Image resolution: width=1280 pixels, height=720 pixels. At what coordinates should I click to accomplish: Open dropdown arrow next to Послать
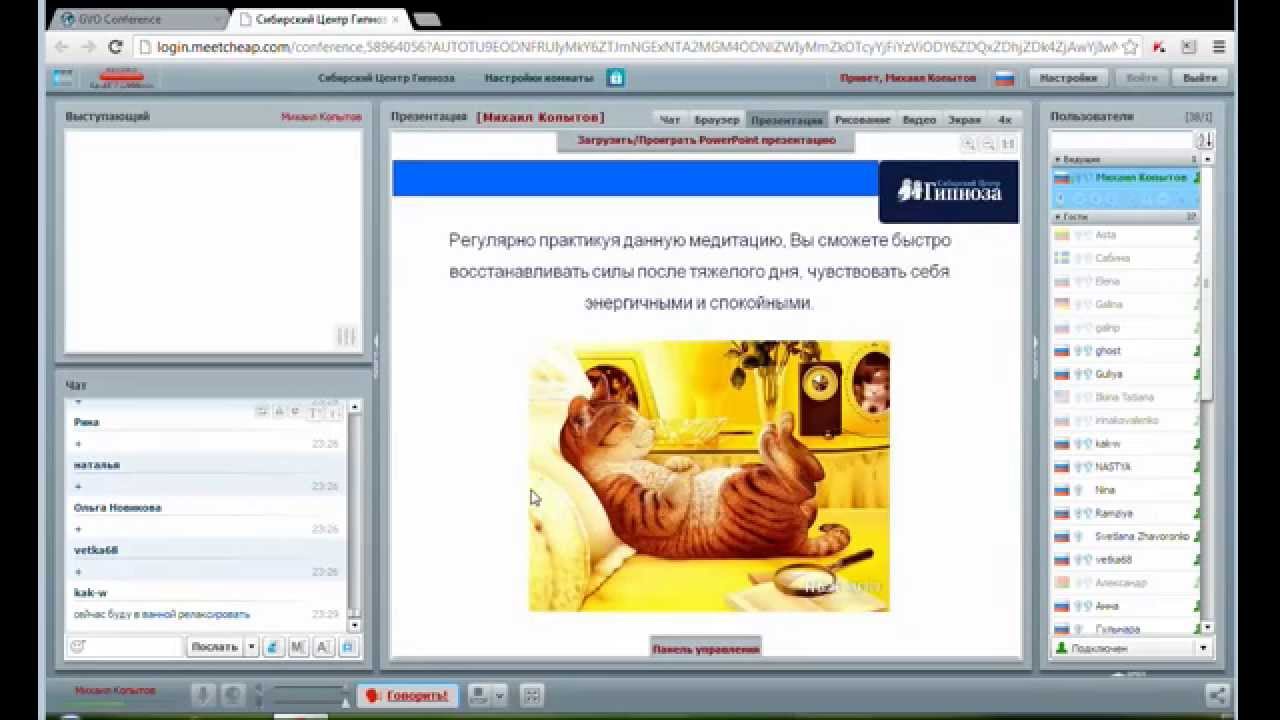point(252,647)
